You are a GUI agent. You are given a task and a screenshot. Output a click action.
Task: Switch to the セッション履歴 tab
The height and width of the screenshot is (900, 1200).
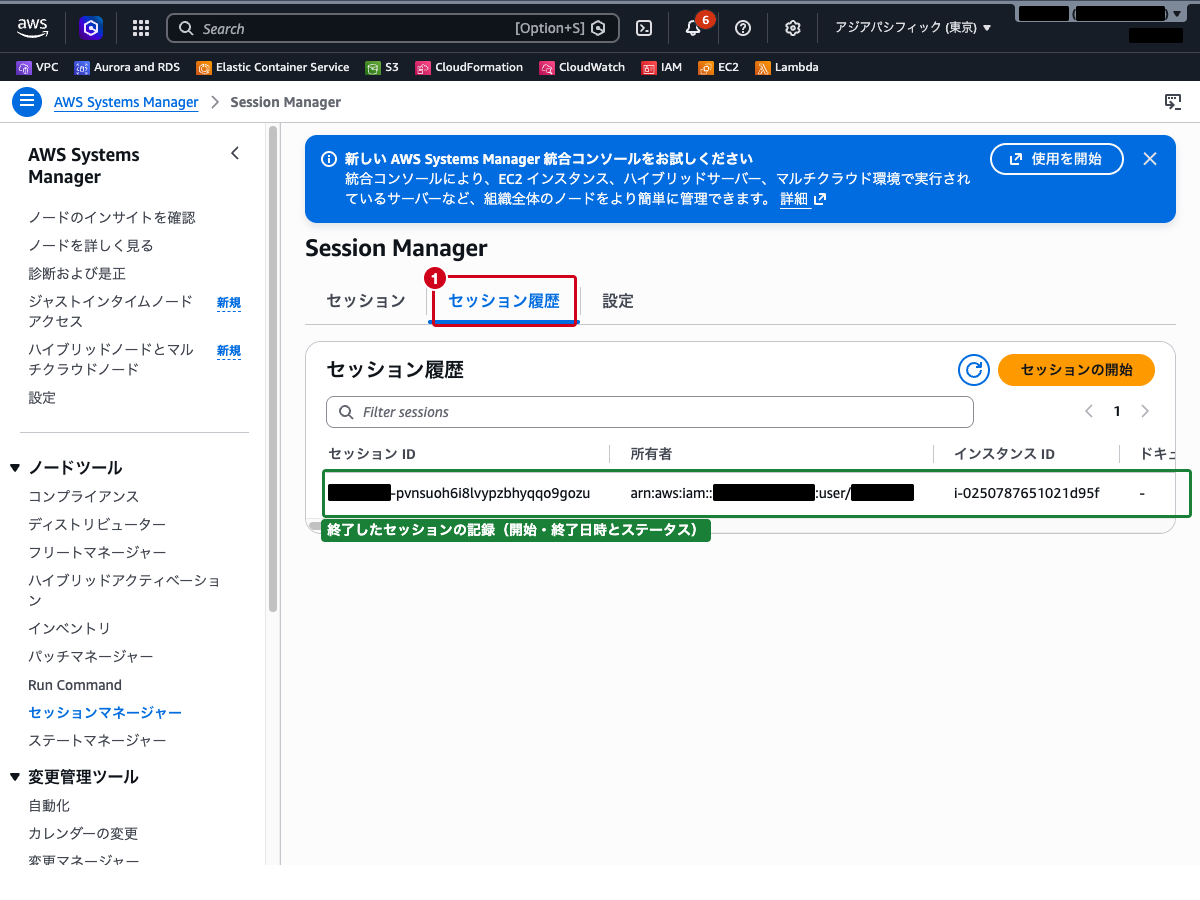tap(504, 301)
